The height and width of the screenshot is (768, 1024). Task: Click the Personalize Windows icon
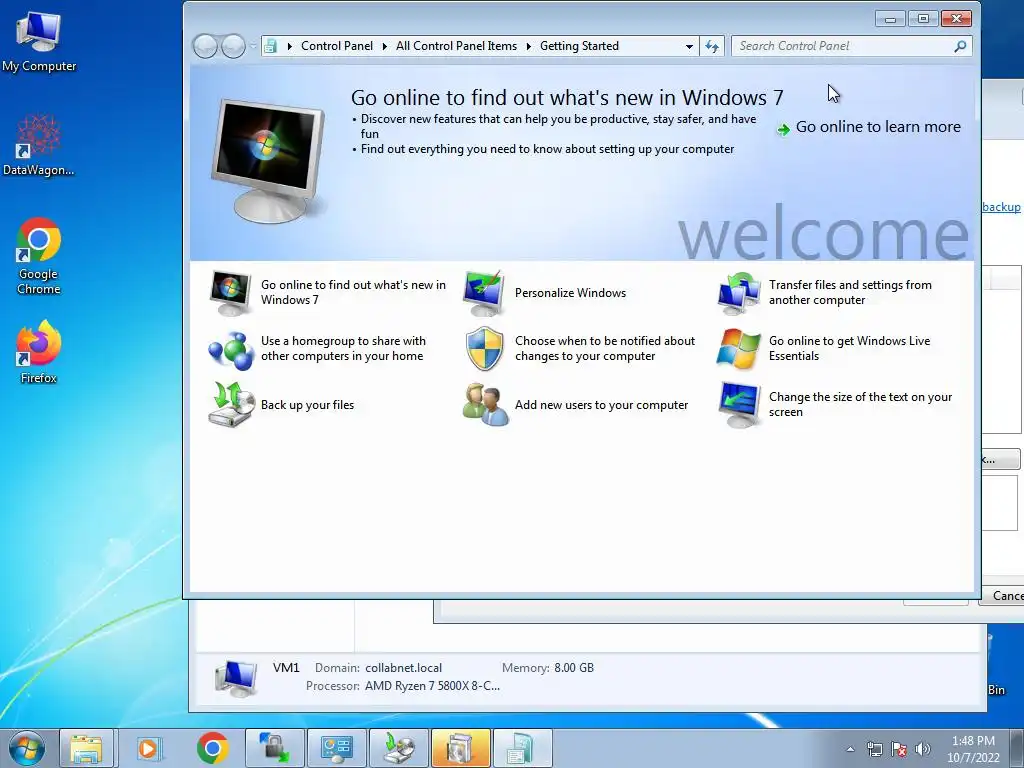[483, 293]
